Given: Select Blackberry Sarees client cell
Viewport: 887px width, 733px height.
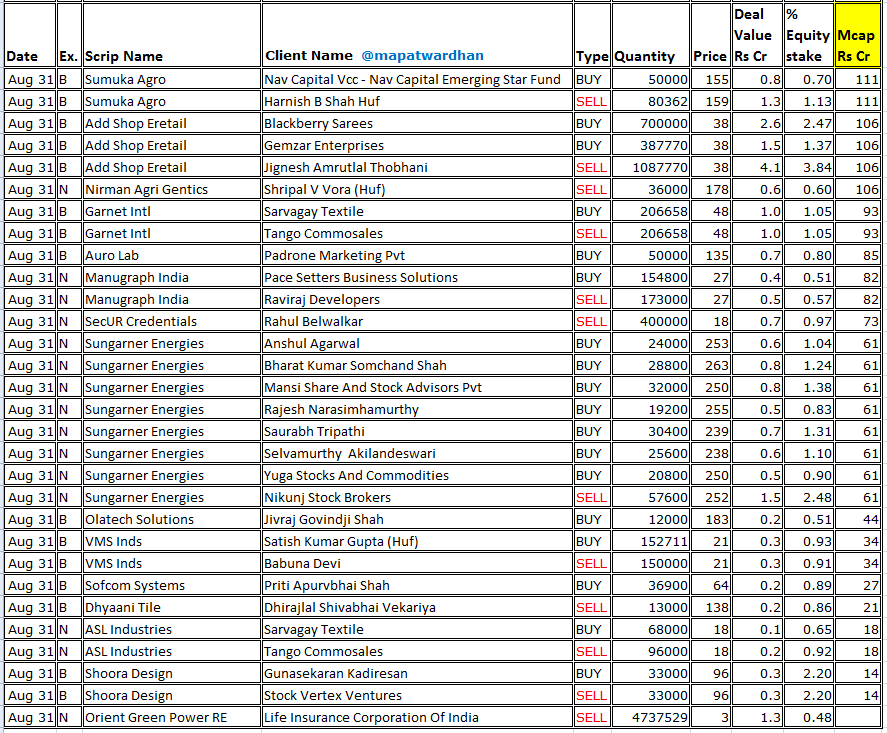Looking at the screenshot, I should 417,123.
